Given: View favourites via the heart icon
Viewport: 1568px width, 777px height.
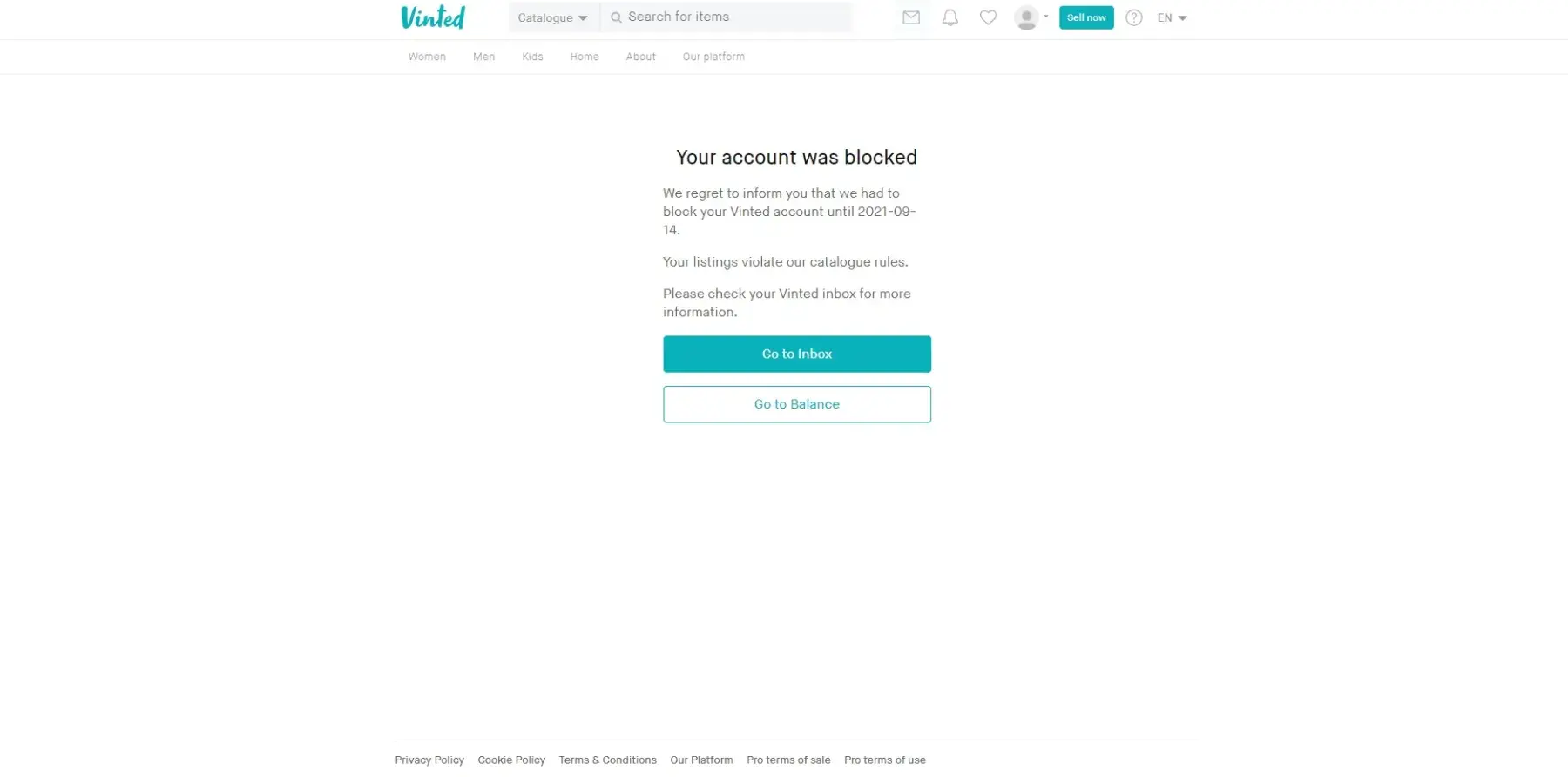Looking at the screenshot, I should click(988, 17).
